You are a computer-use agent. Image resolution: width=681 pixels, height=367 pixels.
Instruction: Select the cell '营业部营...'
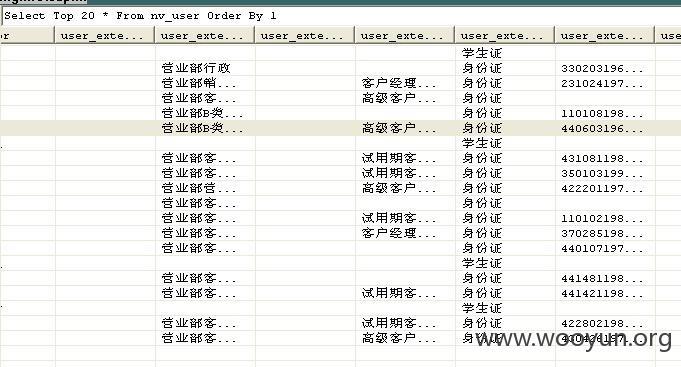[198, 188]
